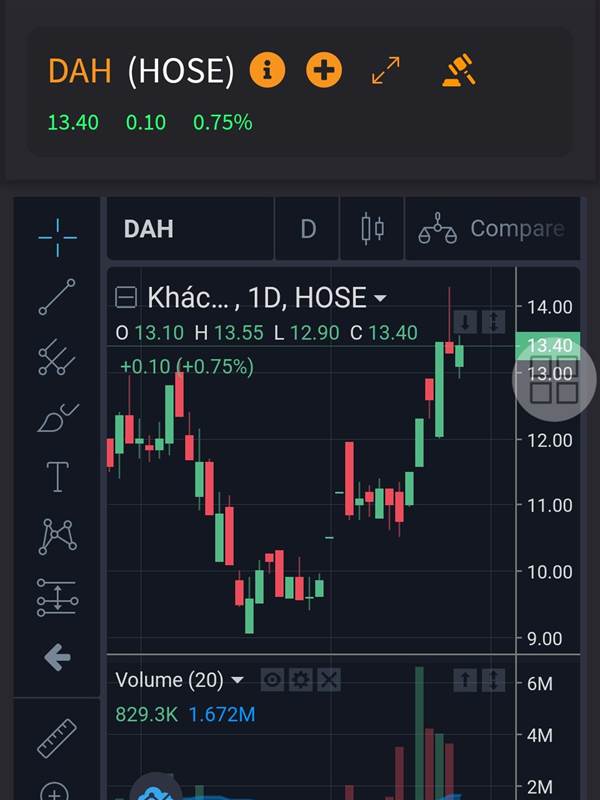The width and height of the screenshot is (600, 800).
Task: Click the 14.00 price axis label
Action: (x=549, y=307)
